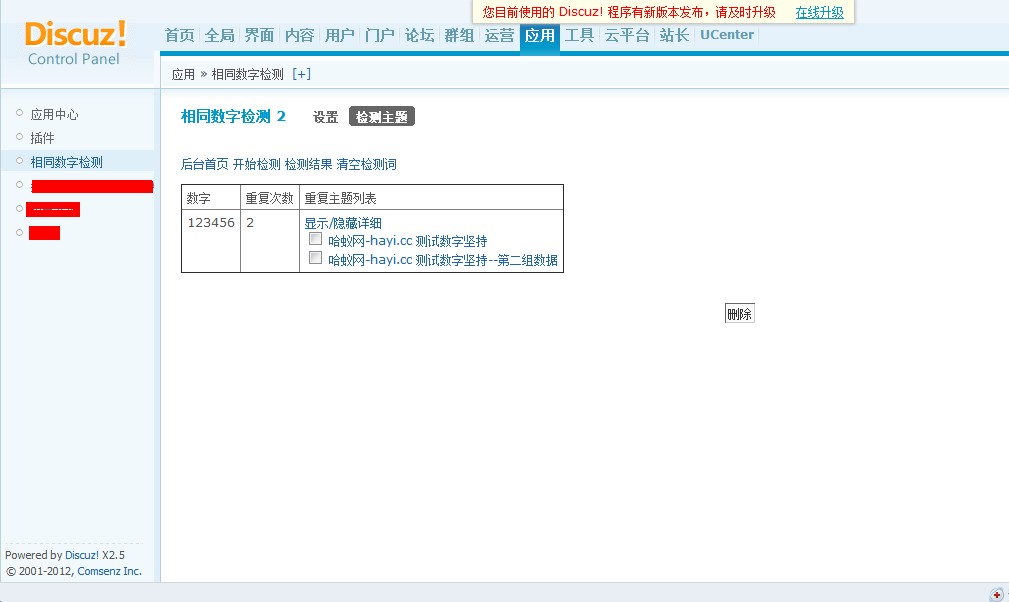This screenshot has height=602, width=1009.
Task: Open the 云平台 menu item
Action: pyautogui.click(x=626, y=35)
